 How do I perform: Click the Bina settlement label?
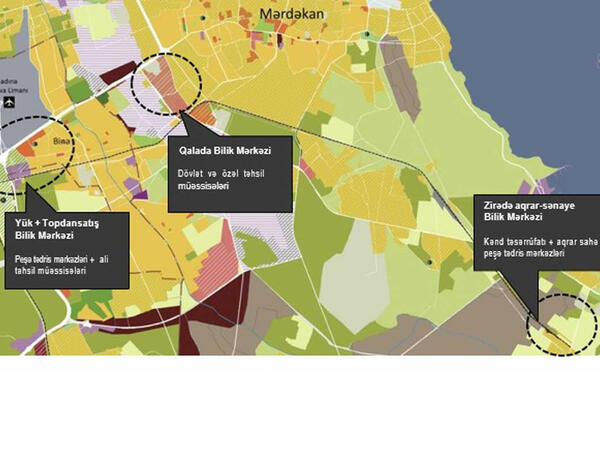[x=62, y=142]
